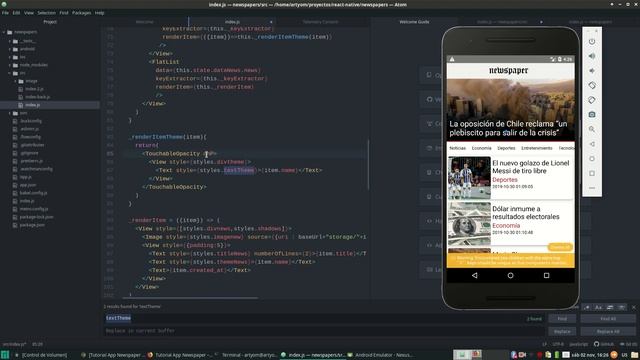Switch to the Welcome Guide tab
640x360 pixels.
414,22
